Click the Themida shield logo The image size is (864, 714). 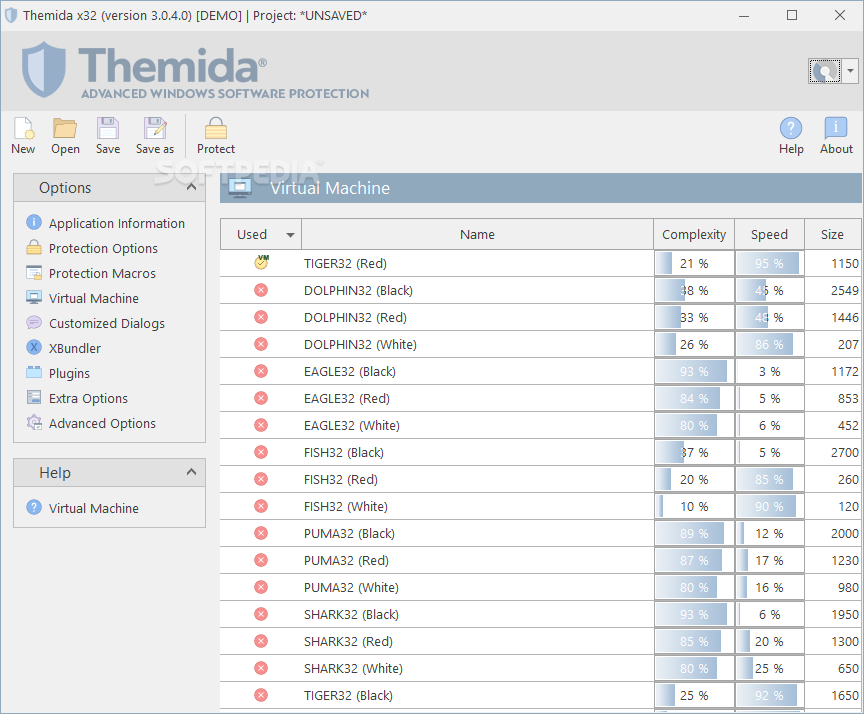pyautogui.click(x=44, y=69)
